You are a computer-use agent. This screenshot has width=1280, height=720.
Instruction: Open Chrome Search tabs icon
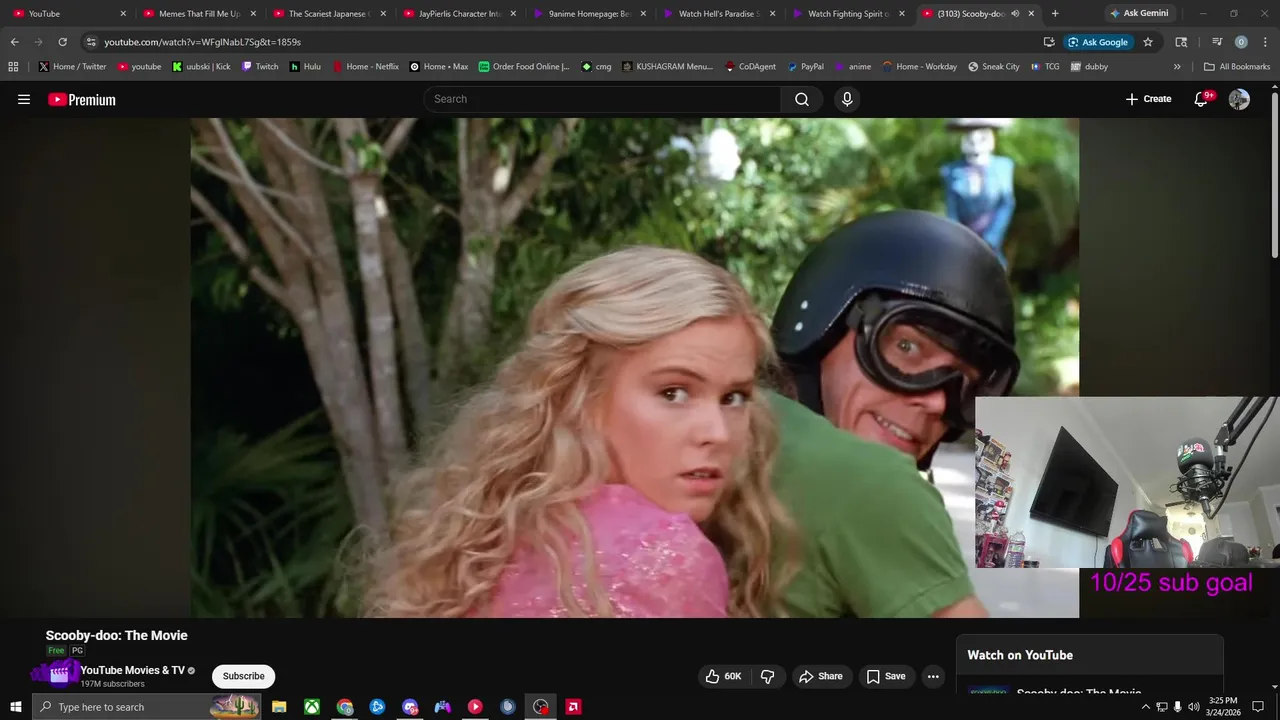tap(1181, 42)
